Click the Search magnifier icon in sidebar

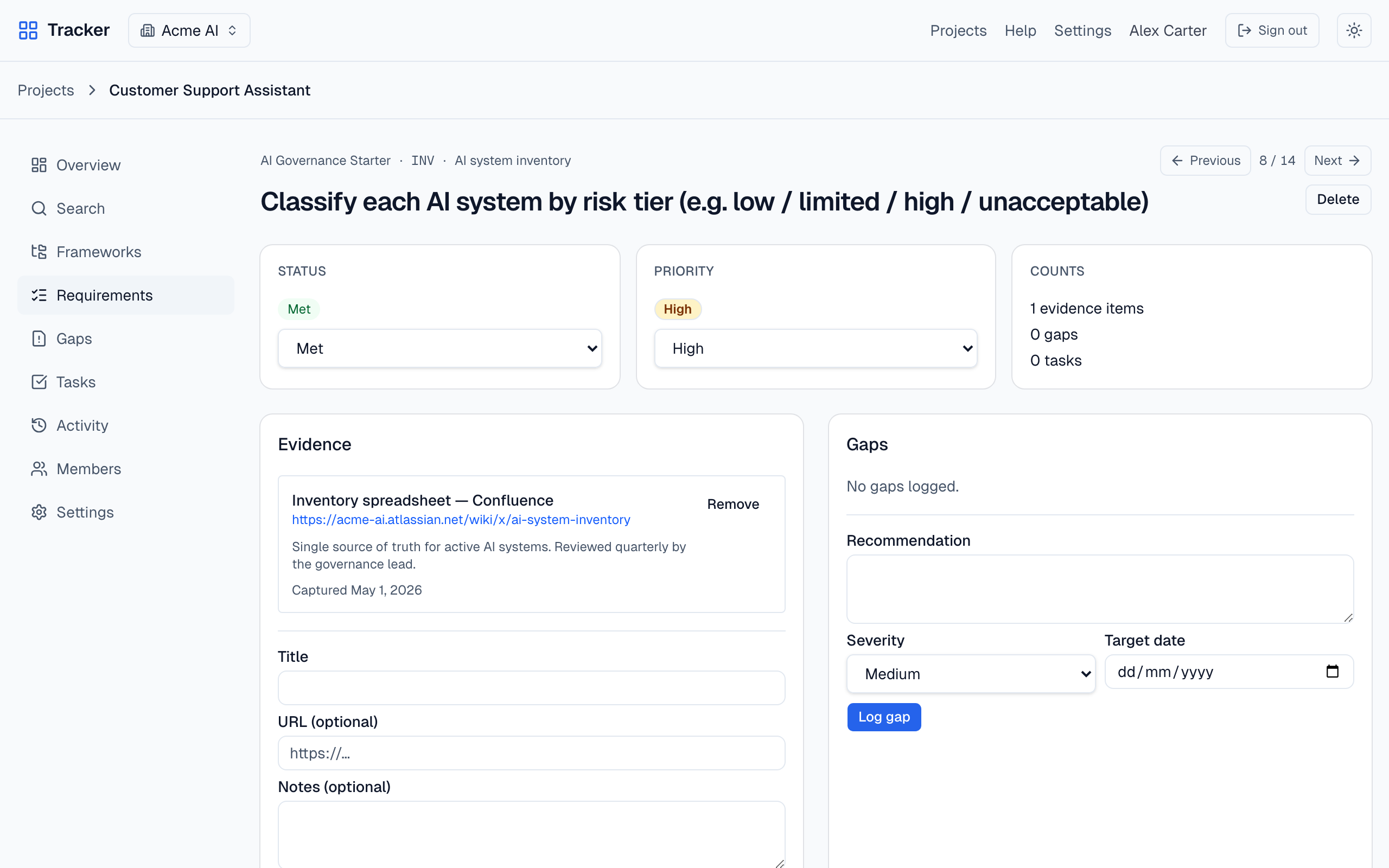tap(39, 208)
